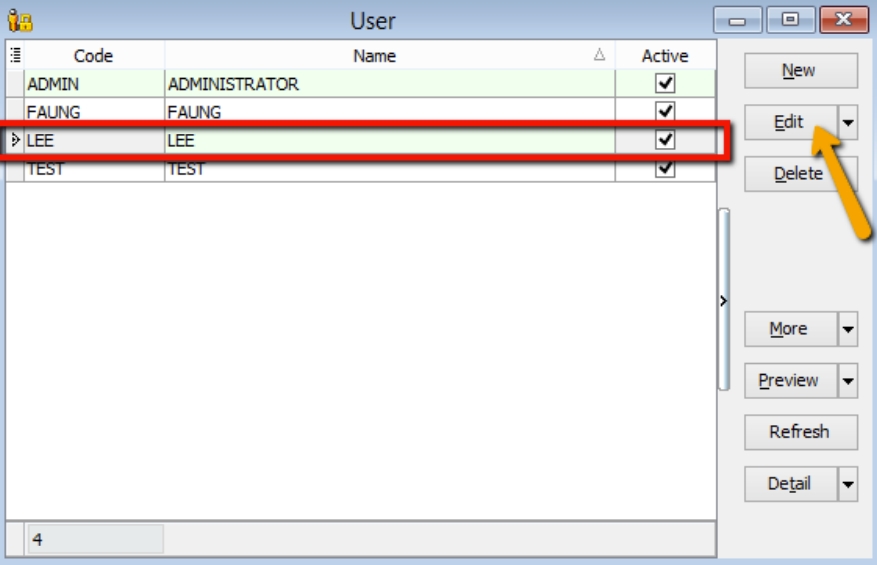Select the LEE code cell
The height and width of the screenshot is (565, 877).
pos(94,140)
